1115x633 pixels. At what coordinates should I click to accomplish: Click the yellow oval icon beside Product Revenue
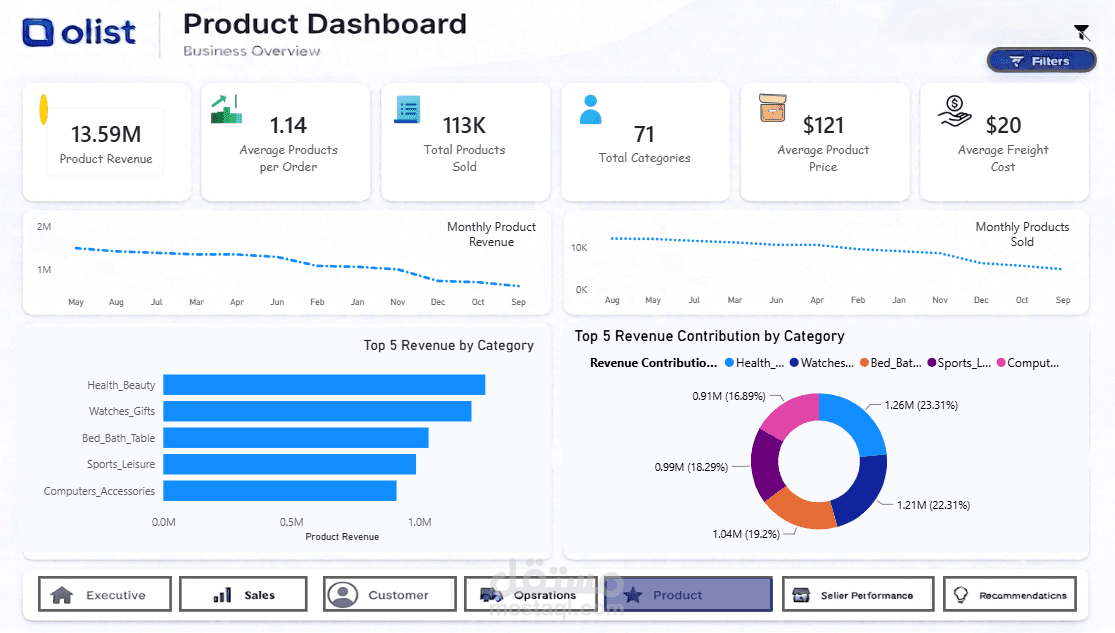click(43, 110)
